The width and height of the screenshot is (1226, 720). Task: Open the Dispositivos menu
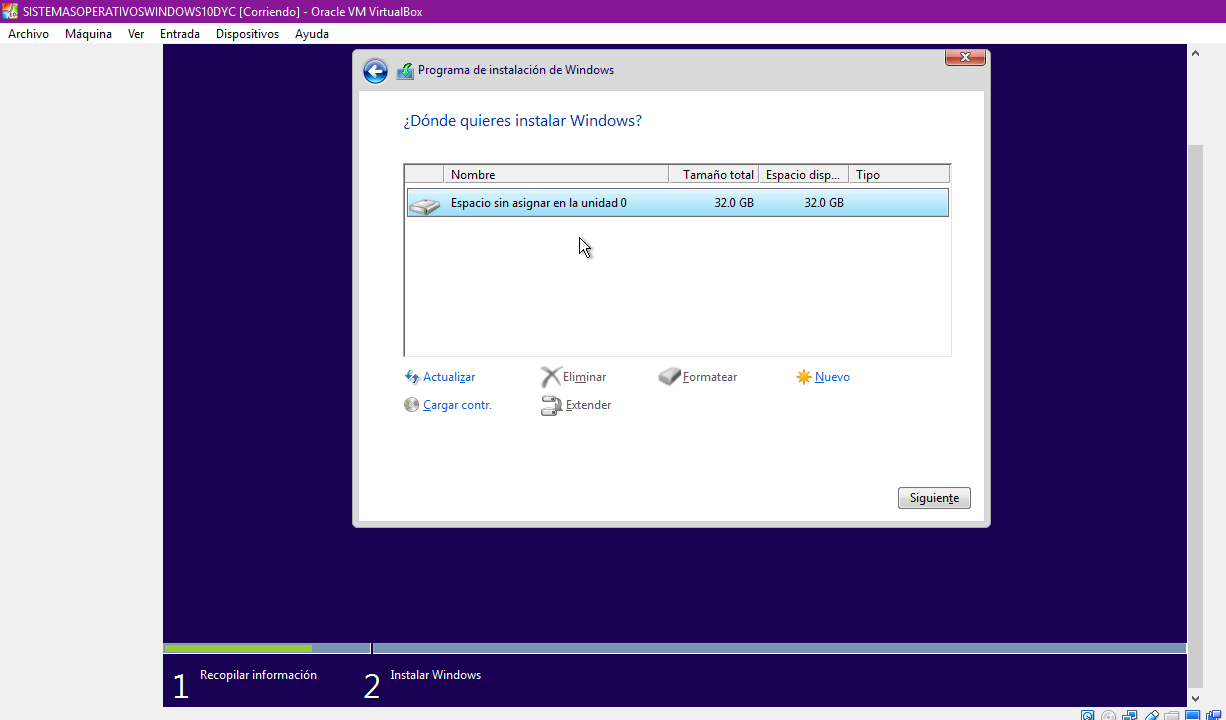point(247,33)
